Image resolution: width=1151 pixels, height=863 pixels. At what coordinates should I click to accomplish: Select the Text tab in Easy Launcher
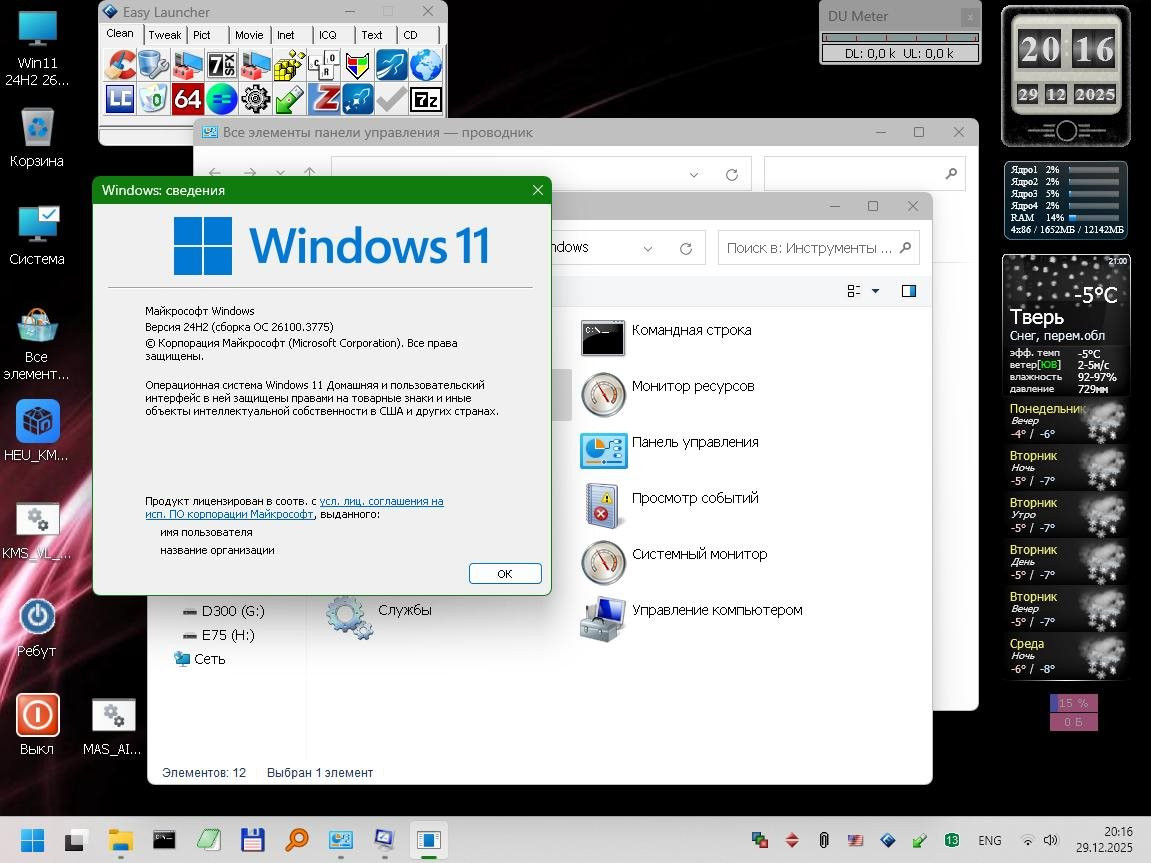(371, 34)
